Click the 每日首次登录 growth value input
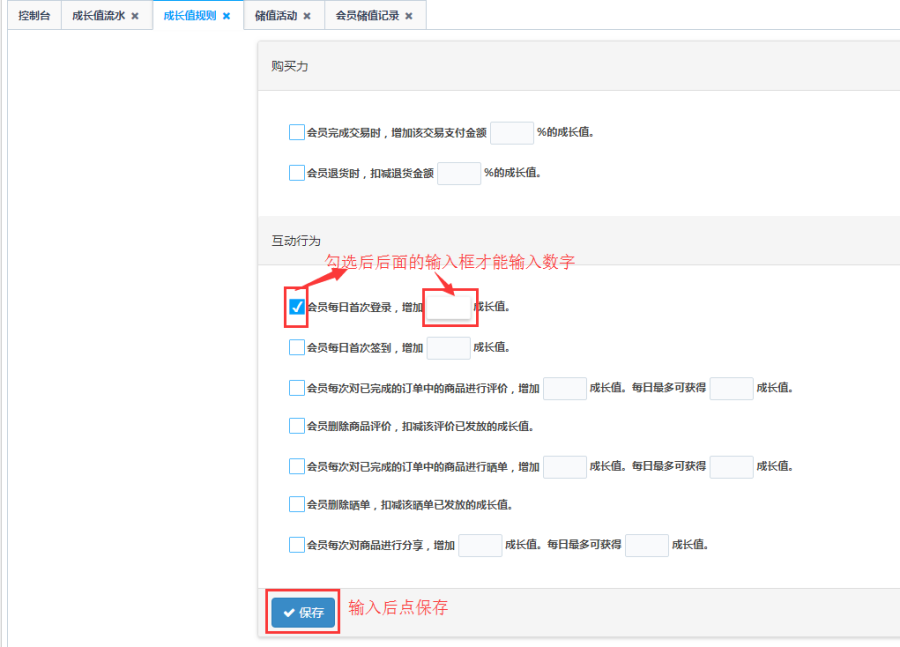 tap(448, 307)
